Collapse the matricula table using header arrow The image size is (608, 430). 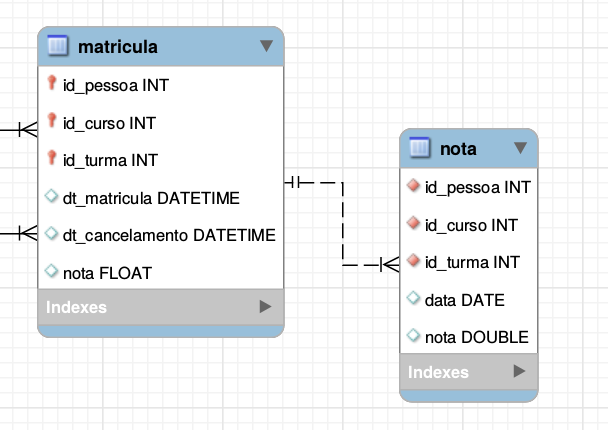tap(266, 46)
